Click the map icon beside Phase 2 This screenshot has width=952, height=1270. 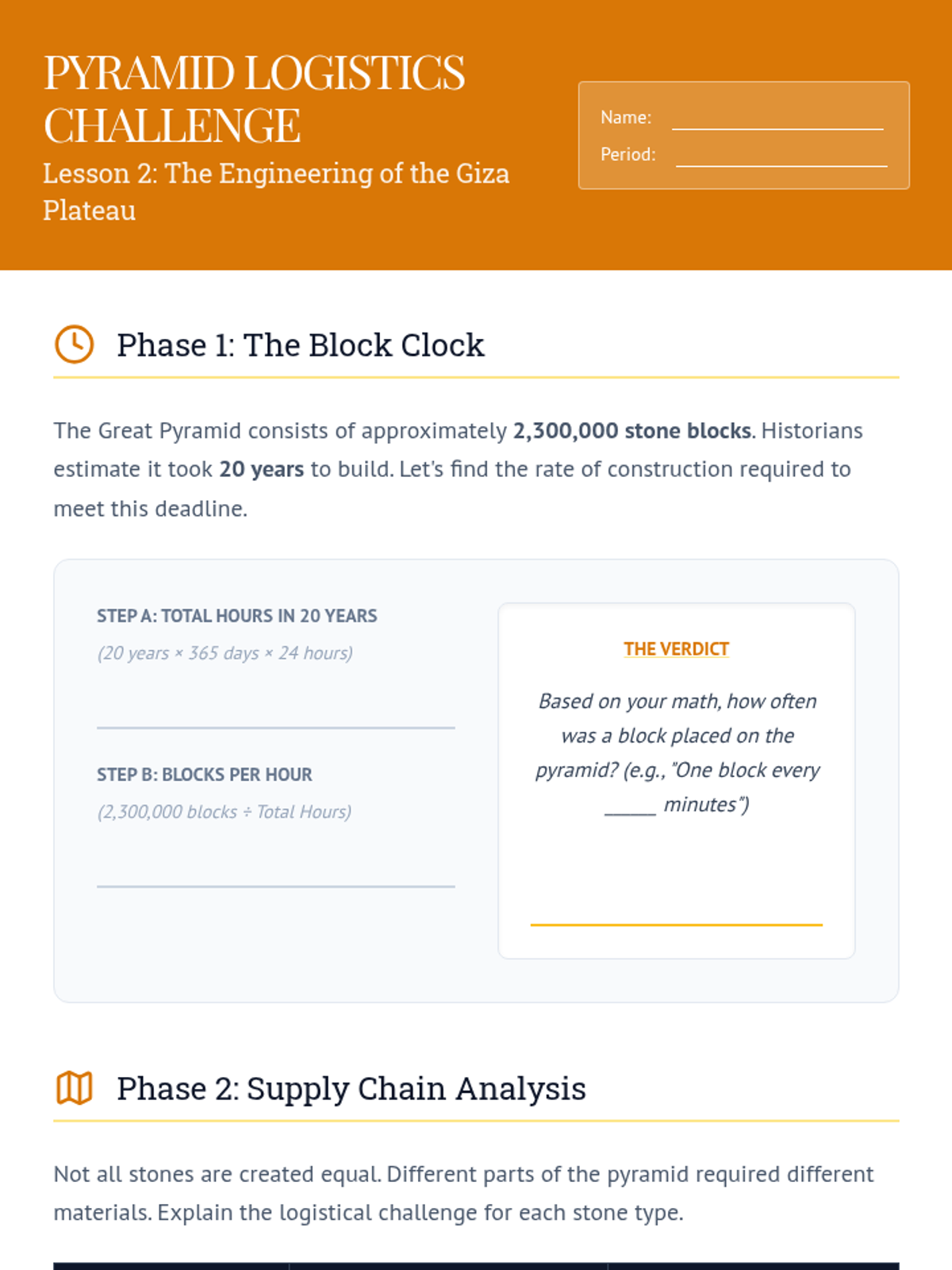coord(74,1087)
